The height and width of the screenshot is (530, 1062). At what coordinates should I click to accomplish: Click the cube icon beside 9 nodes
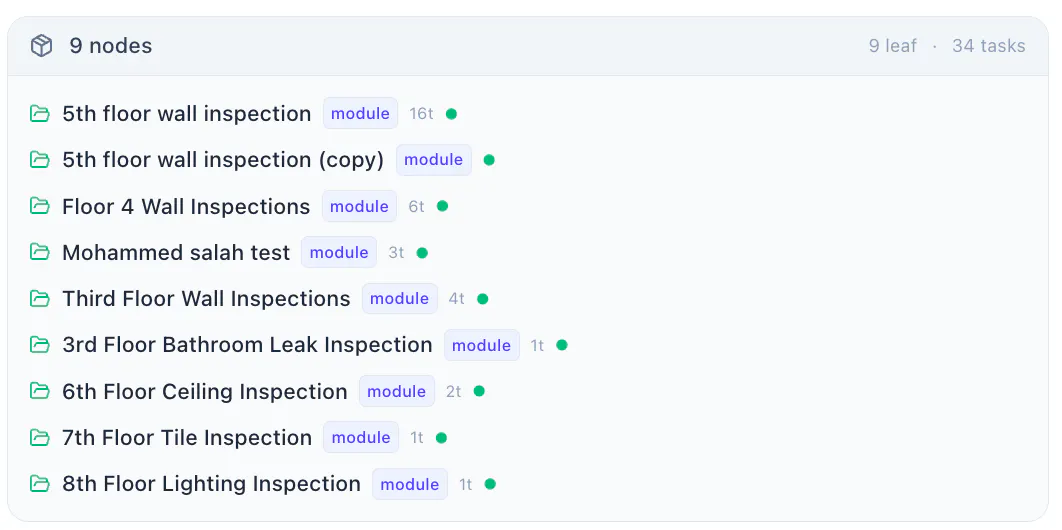coord(41,46)
